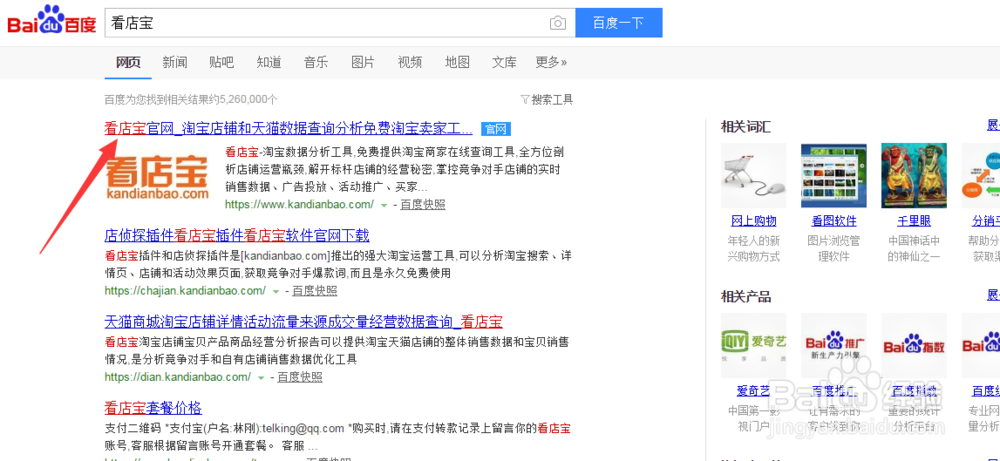Open the 千里眼 related term link
The width and height of the screenshot is (1000, 461).
tap(914, 221)
